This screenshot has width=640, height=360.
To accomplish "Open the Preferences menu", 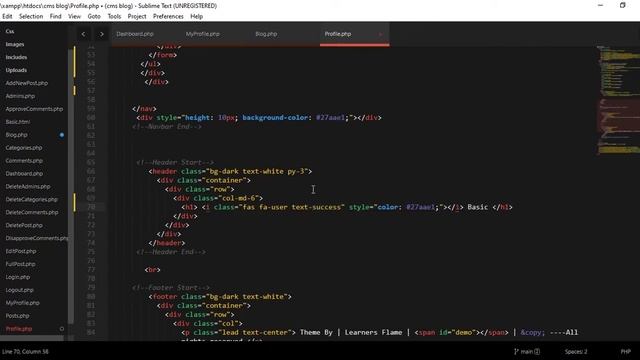I will click(x=168, y=16).
